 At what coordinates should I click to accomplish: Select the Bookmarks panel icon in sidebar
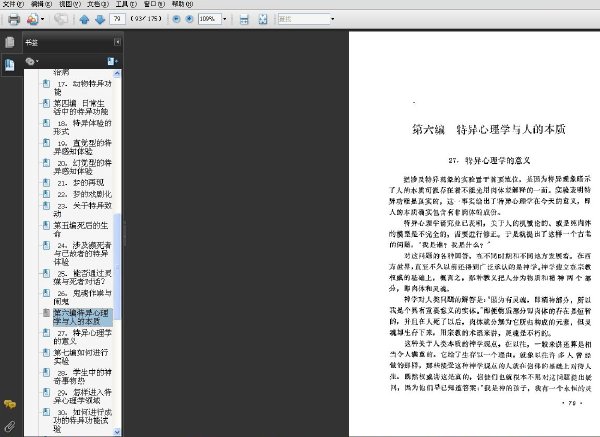(10, 65)
